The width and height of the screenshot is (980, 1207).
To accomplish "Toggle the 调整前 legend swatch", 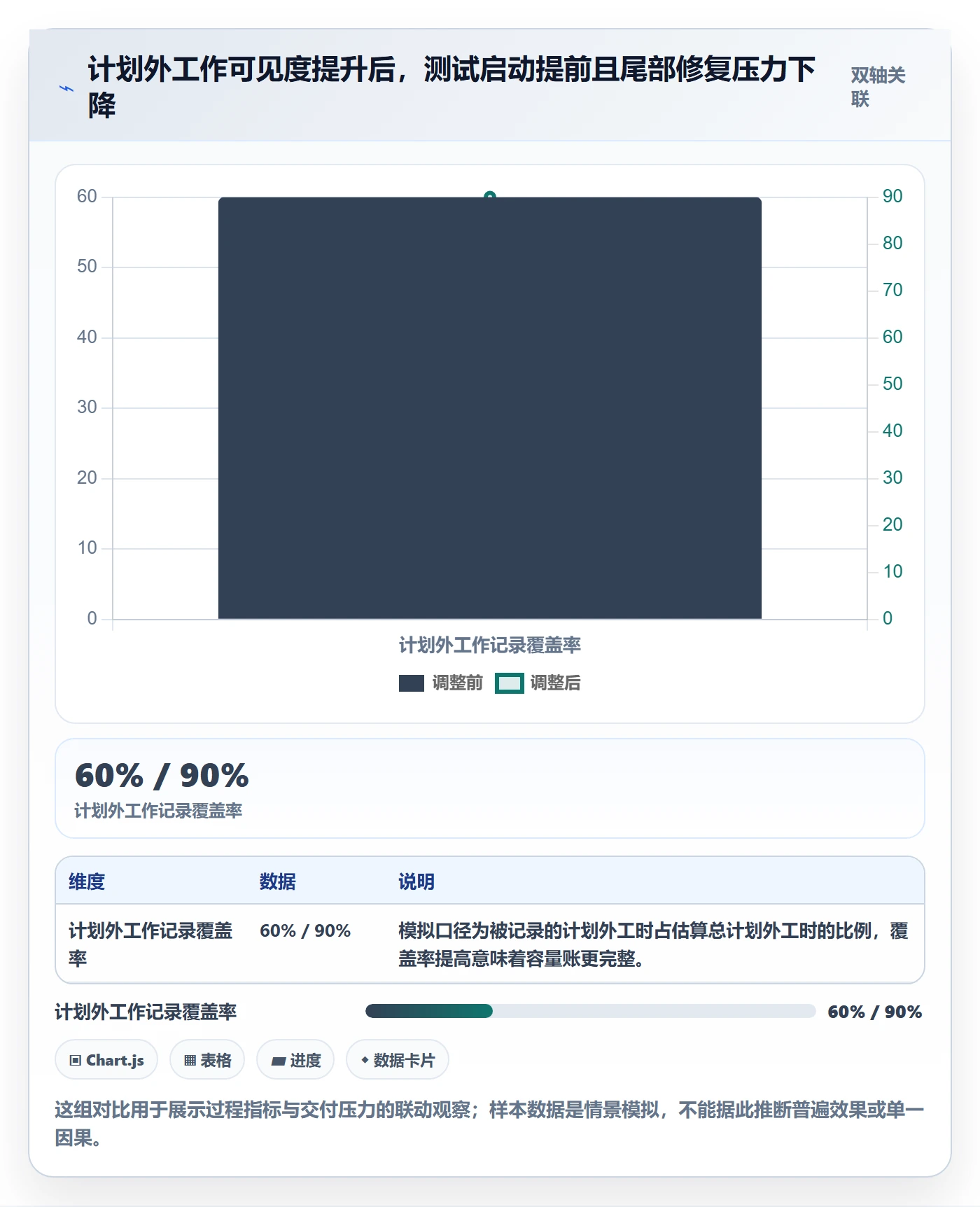I will 412,683.
